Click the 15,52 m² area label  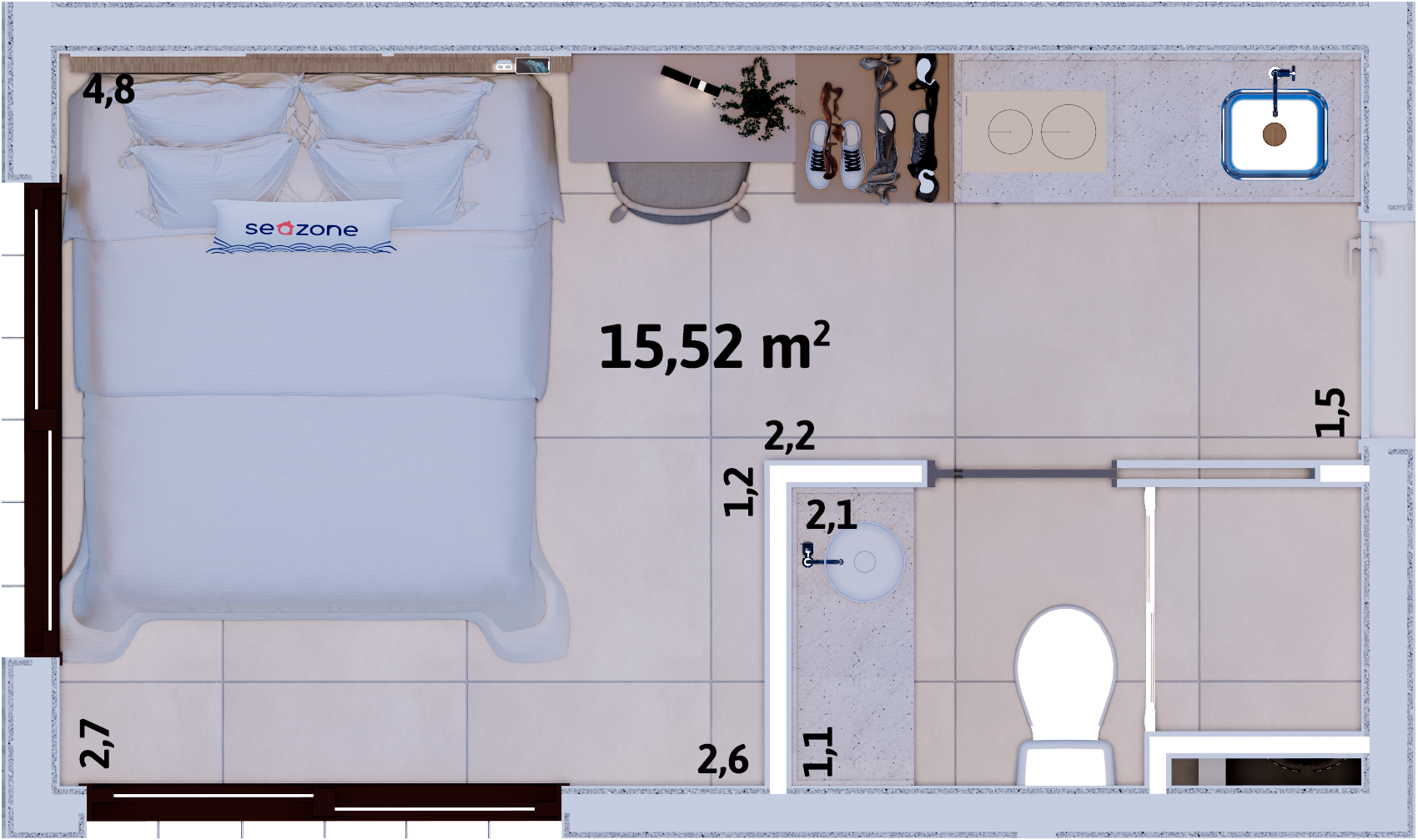coord(714,345)
